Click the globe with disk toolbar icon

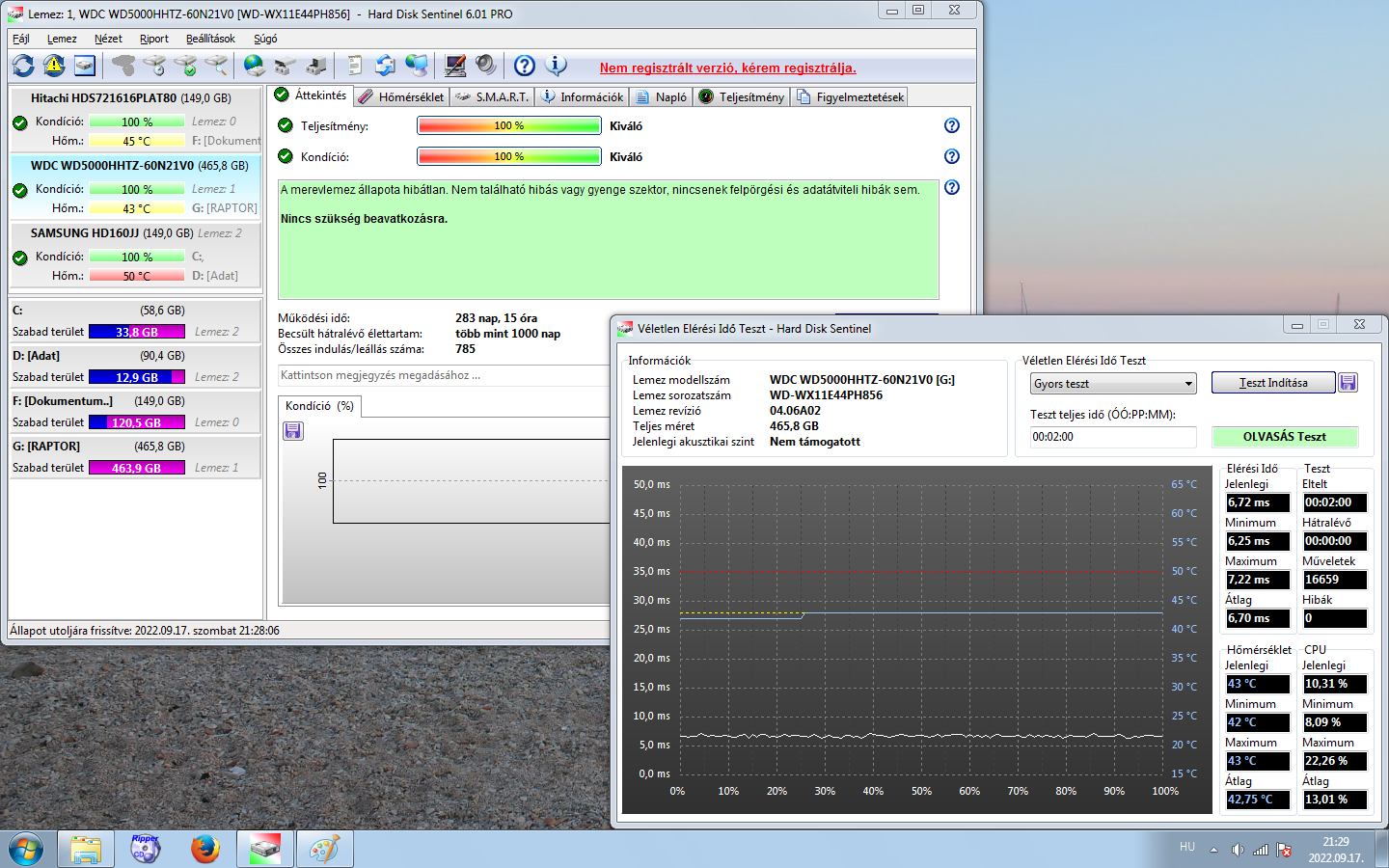click(255, 66)
